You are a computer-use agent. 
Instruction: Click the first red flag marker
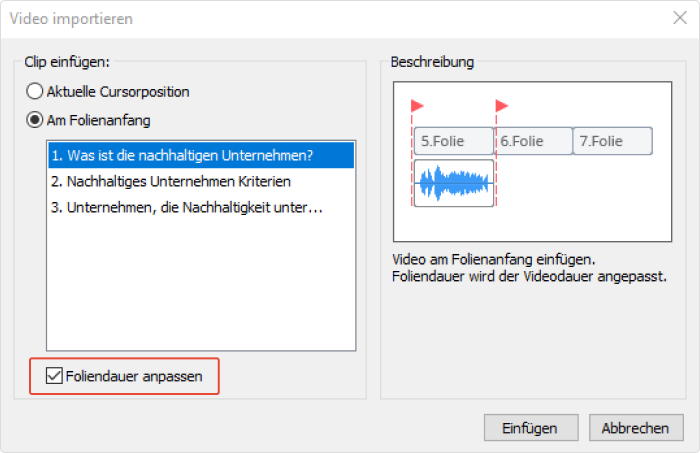click(417, 106)
